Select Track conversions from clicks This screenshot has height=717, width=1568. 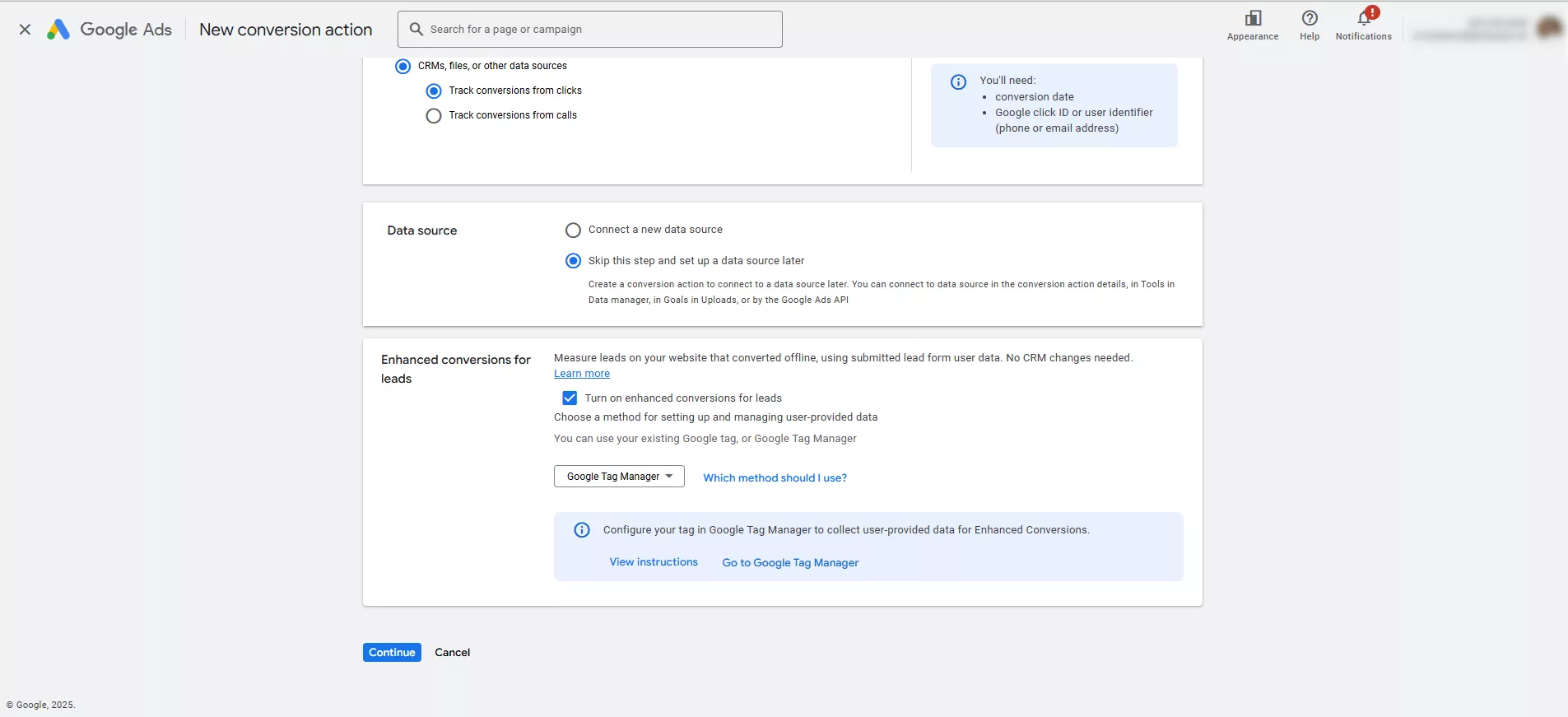coord(434,91)
